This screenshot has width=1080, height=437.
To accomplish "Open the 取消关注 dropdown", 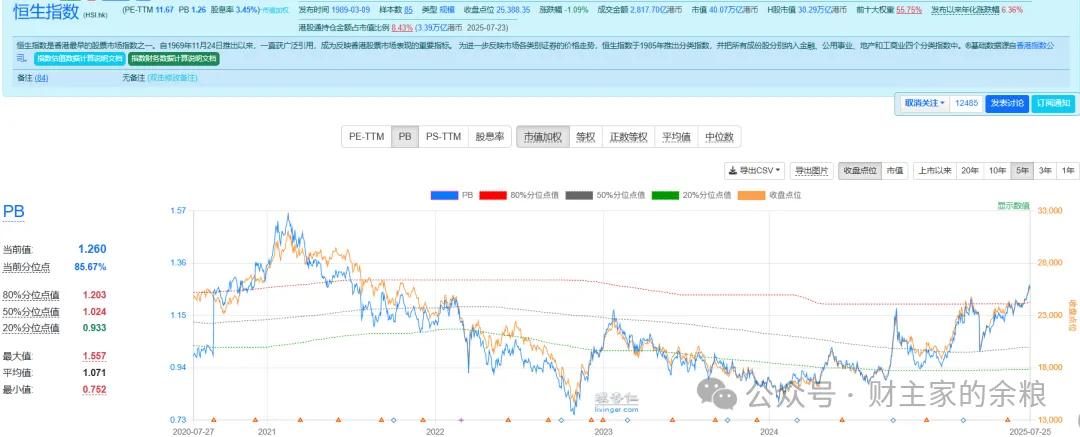I will (x=924, y=103).
